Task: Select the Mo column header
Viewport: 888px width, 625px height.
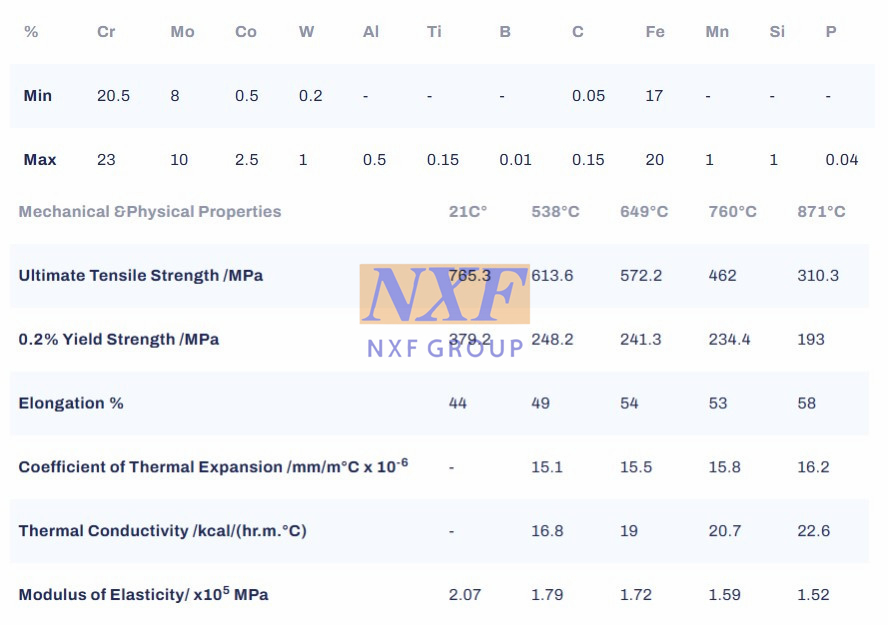Action: point(182,32)
